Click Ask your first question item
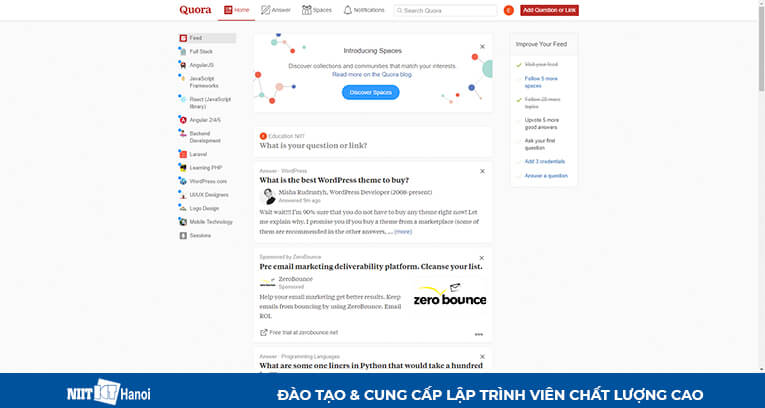The image size is (765, 408). (540, 144)
